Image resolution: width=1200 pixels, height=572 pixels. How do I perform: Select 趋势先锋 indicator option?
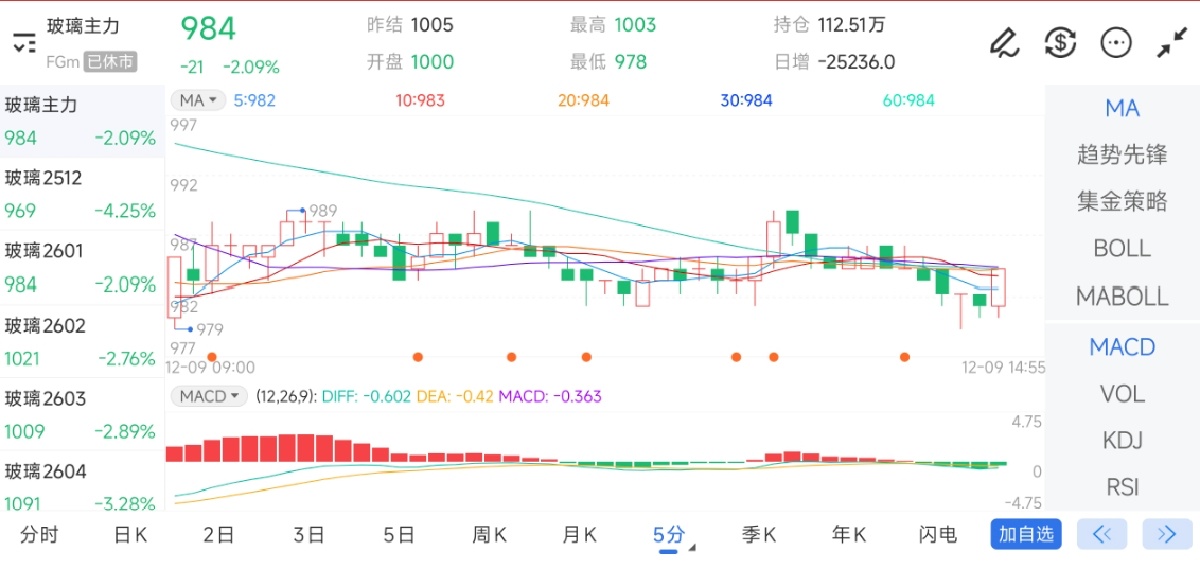click(1122, 155)
